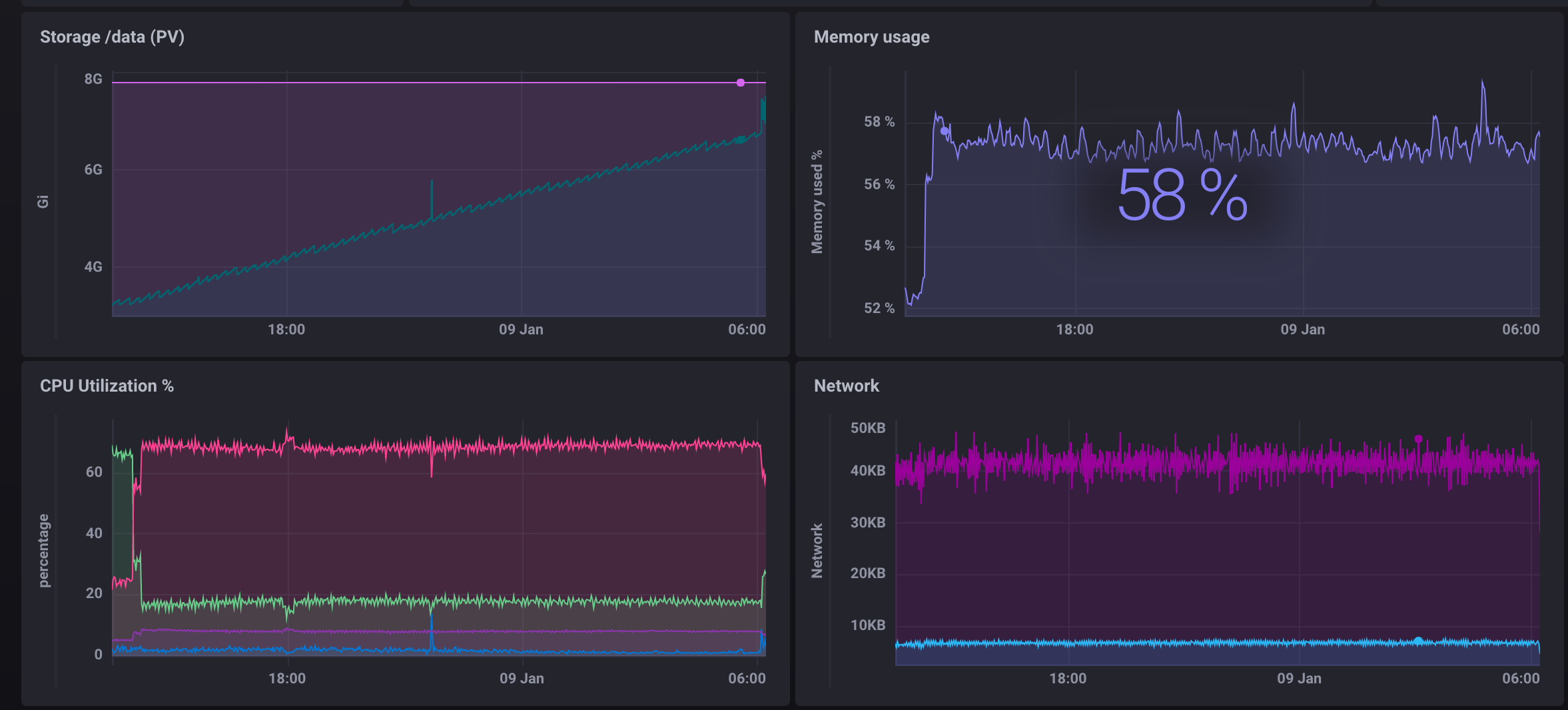
Task: Click the 18:00 tick on CPU chart
Action: (x=287, y=679)
